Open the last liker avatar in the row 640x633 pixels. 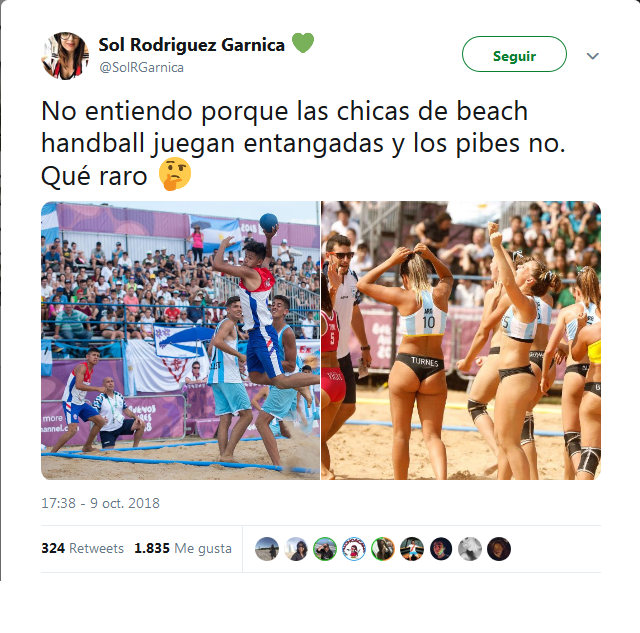(499, 549)
